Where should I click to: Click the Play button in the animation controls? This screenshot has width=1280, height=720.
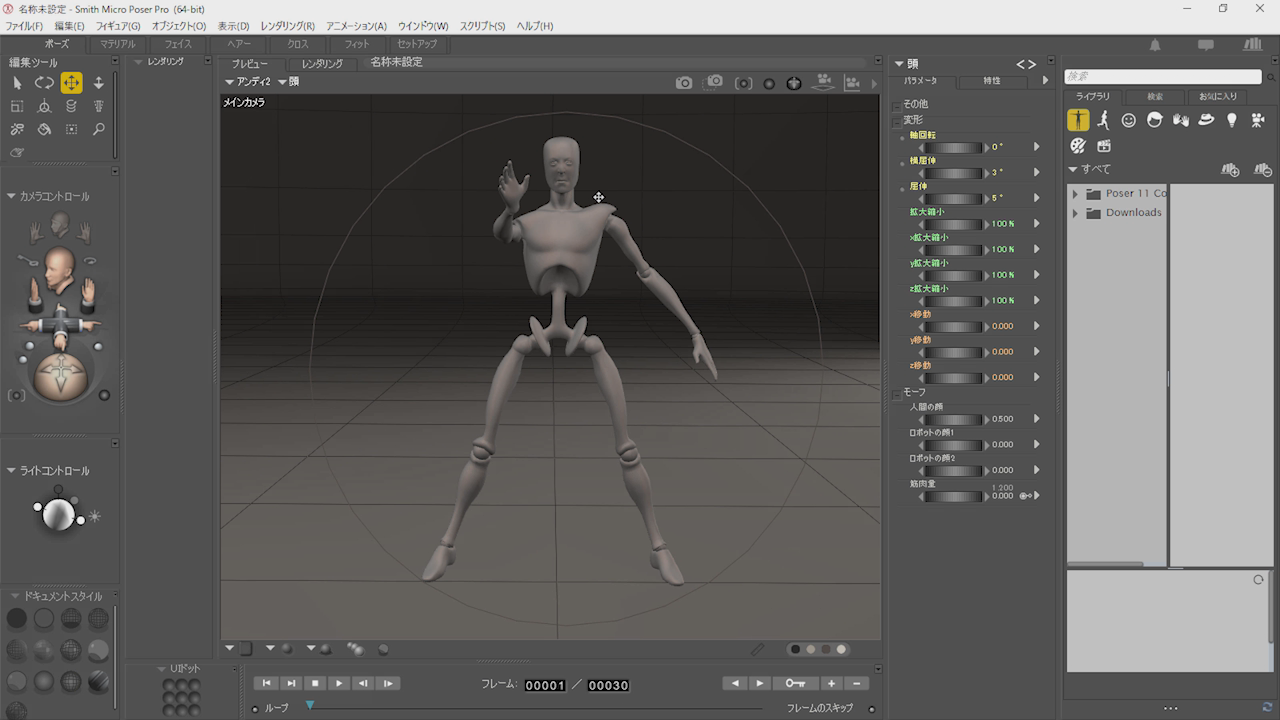339,683
